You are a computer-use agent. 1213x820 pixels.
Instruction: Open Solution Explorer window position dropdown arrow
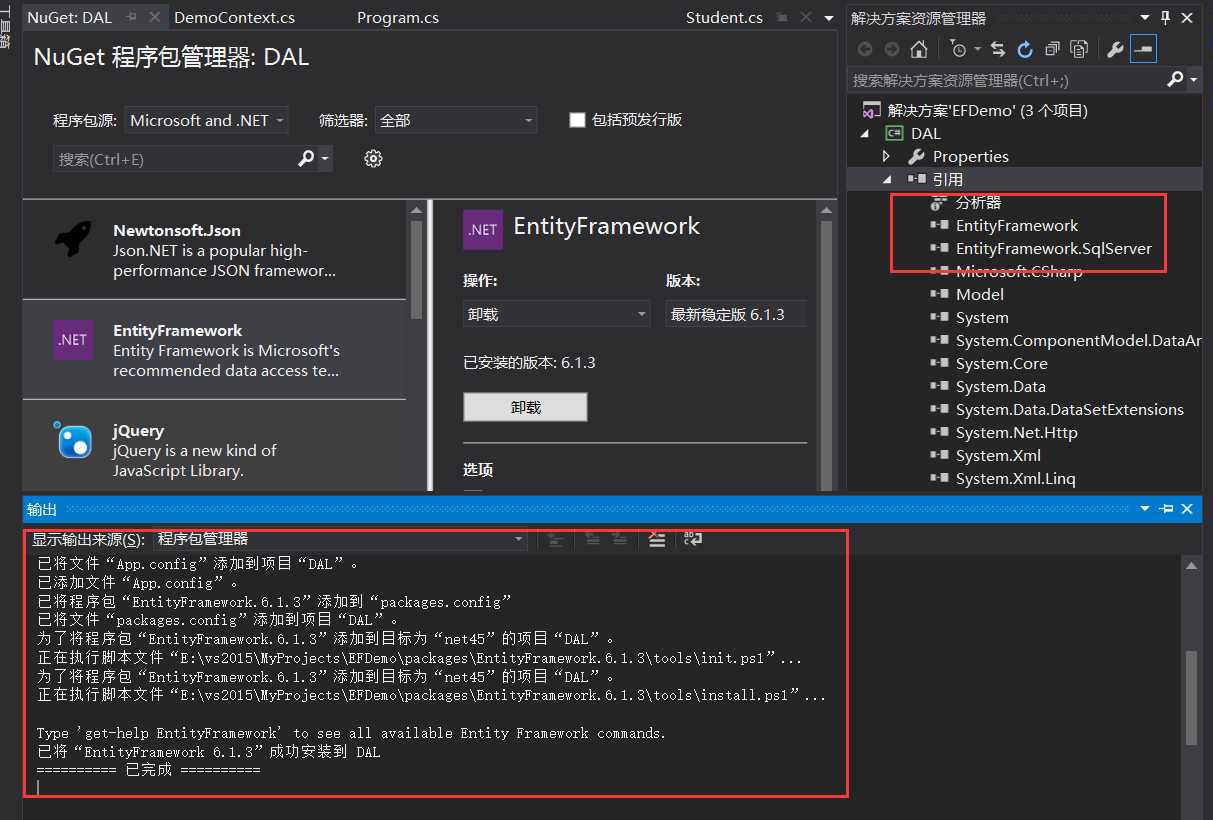[x=1144, y=18]
